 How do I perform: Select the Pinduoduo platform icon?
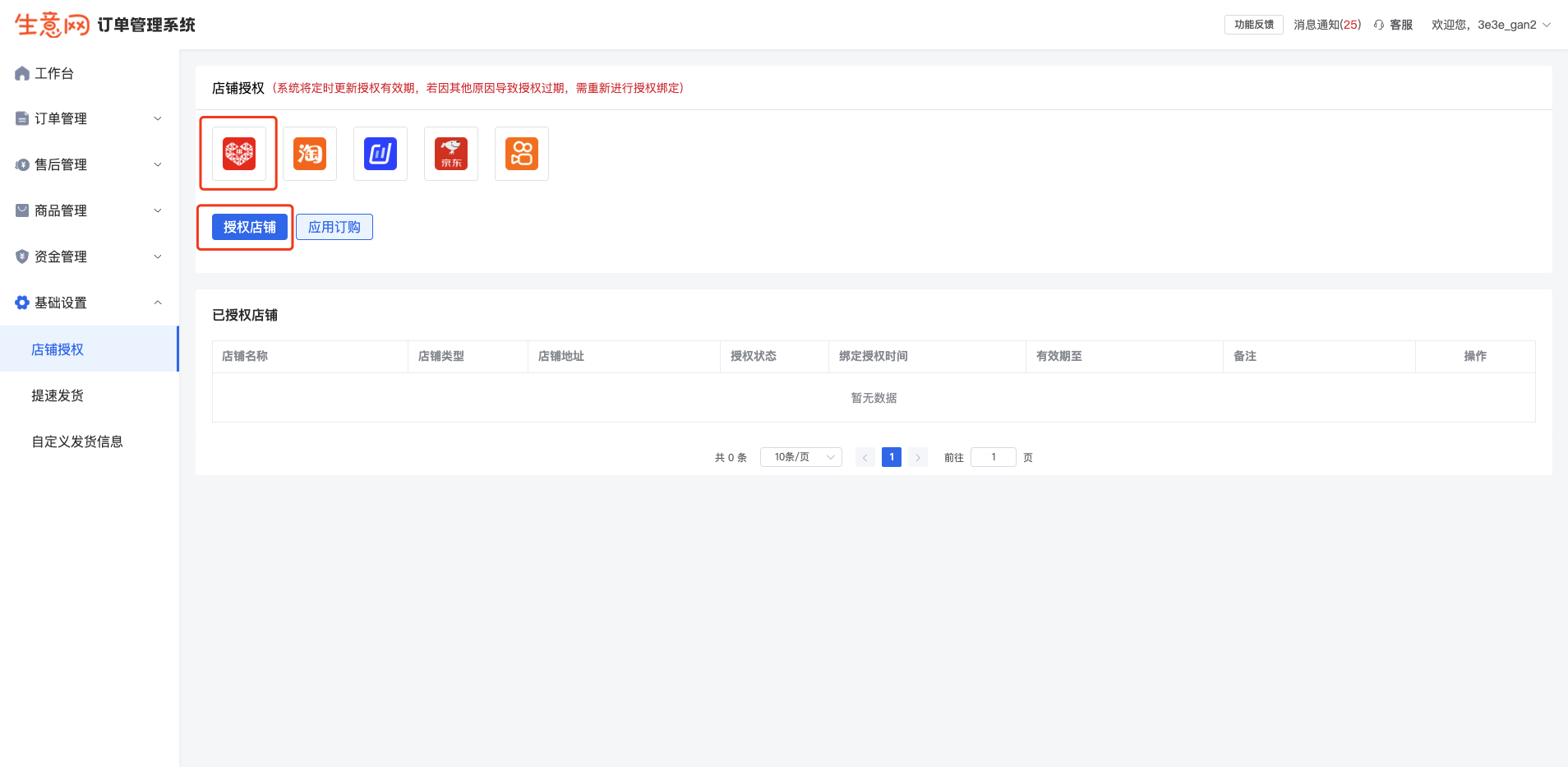[x=239, y=154]
